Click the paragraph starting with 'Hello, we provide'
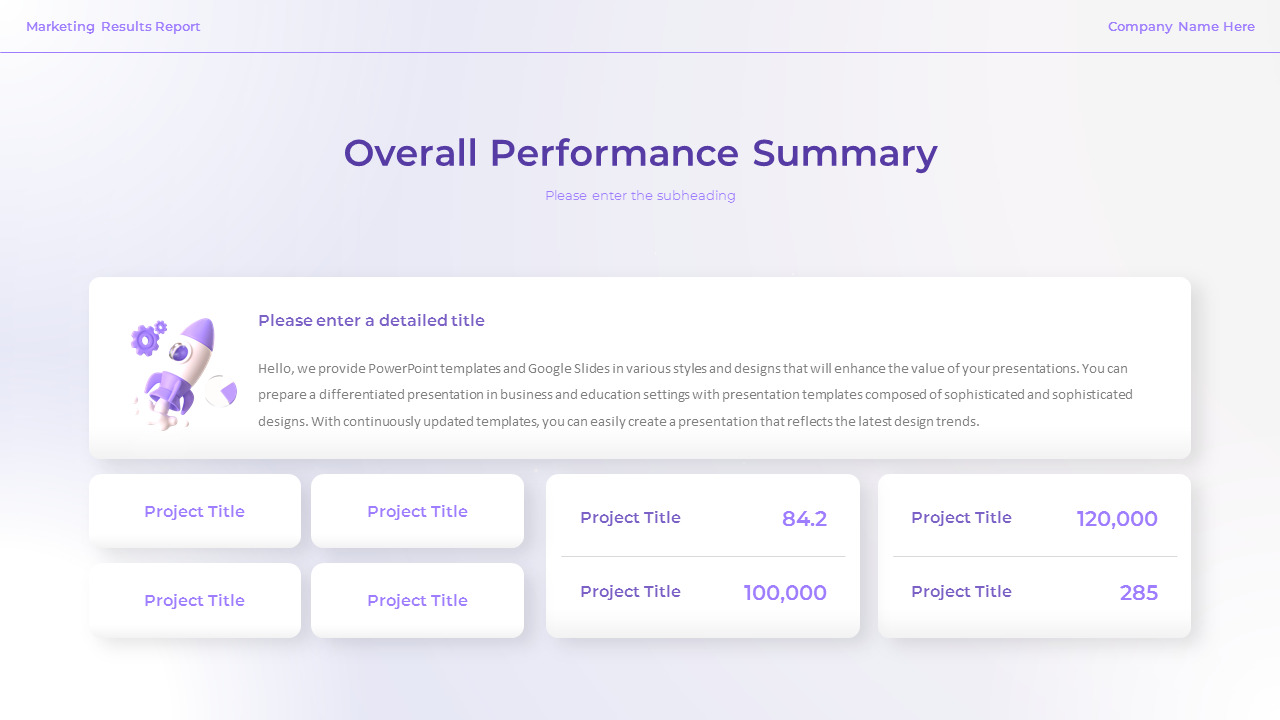Image resolution: width=1280 pixels, height=720 pixels. (695, 395)
